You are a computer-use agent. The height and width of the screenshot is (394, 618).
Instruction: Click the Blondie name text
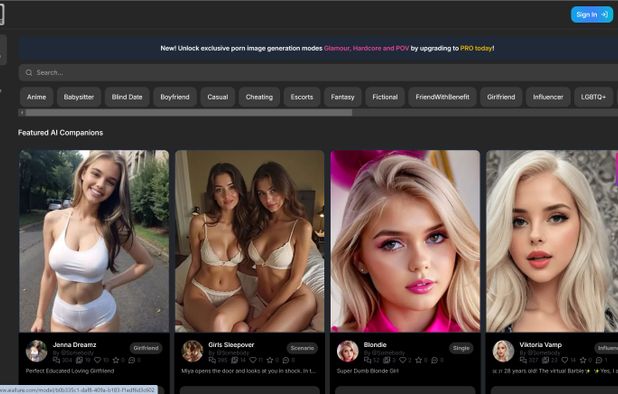coord(375,345)
